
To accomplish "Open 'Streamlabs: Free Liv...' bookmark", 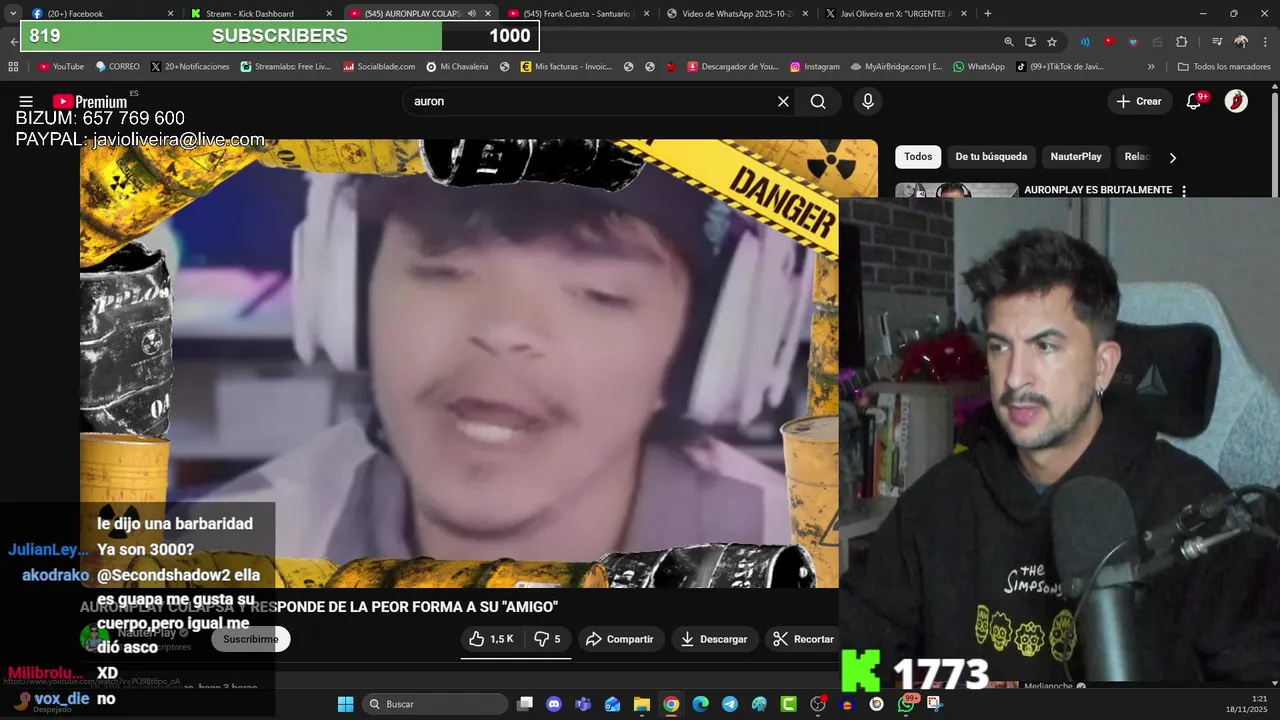I will [285, 67].
